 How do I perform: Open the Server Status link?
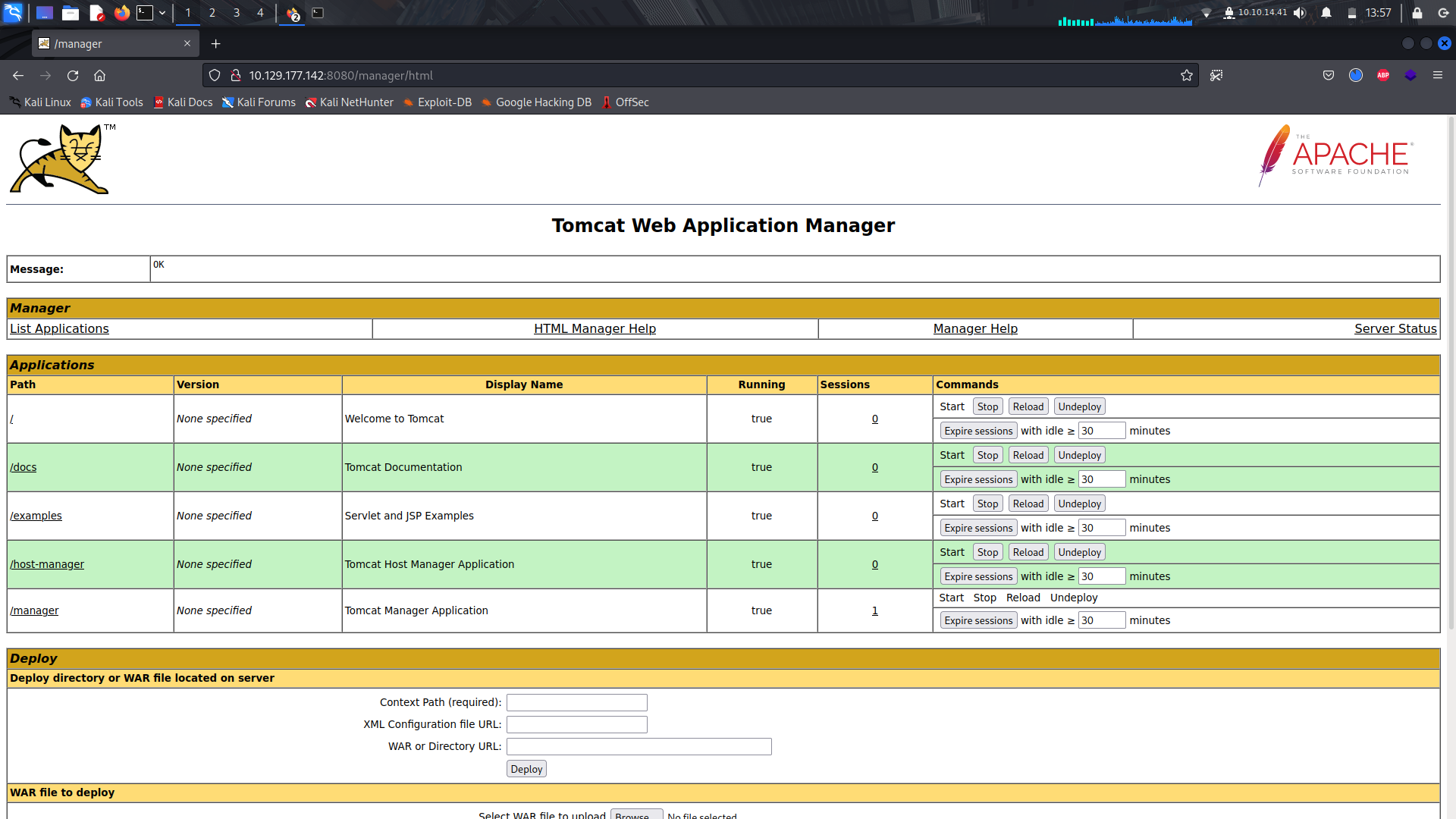[1395, 328]
